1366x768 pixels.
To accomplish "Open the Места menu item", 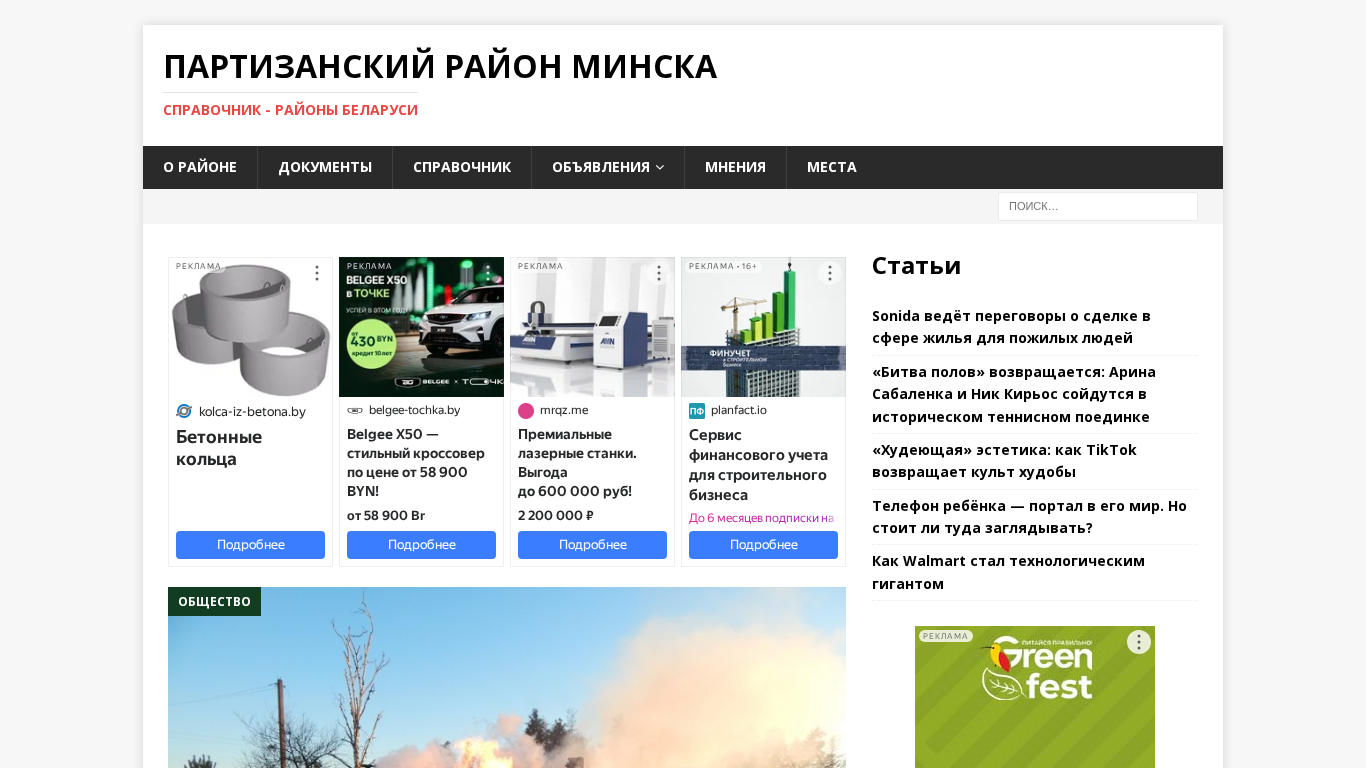I will click(832, 167).
